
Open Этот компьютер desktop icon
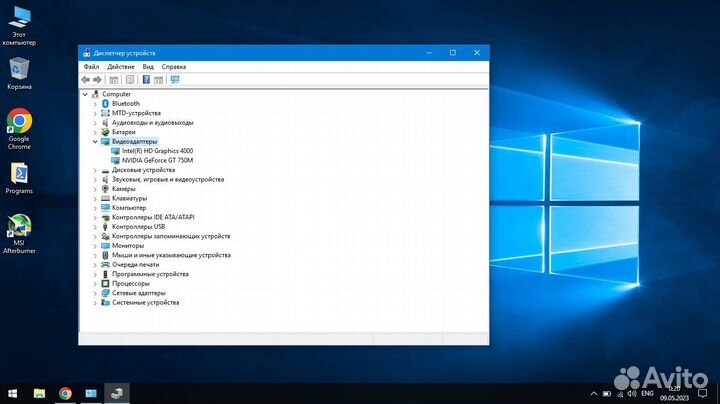click(x=19, y=23)
